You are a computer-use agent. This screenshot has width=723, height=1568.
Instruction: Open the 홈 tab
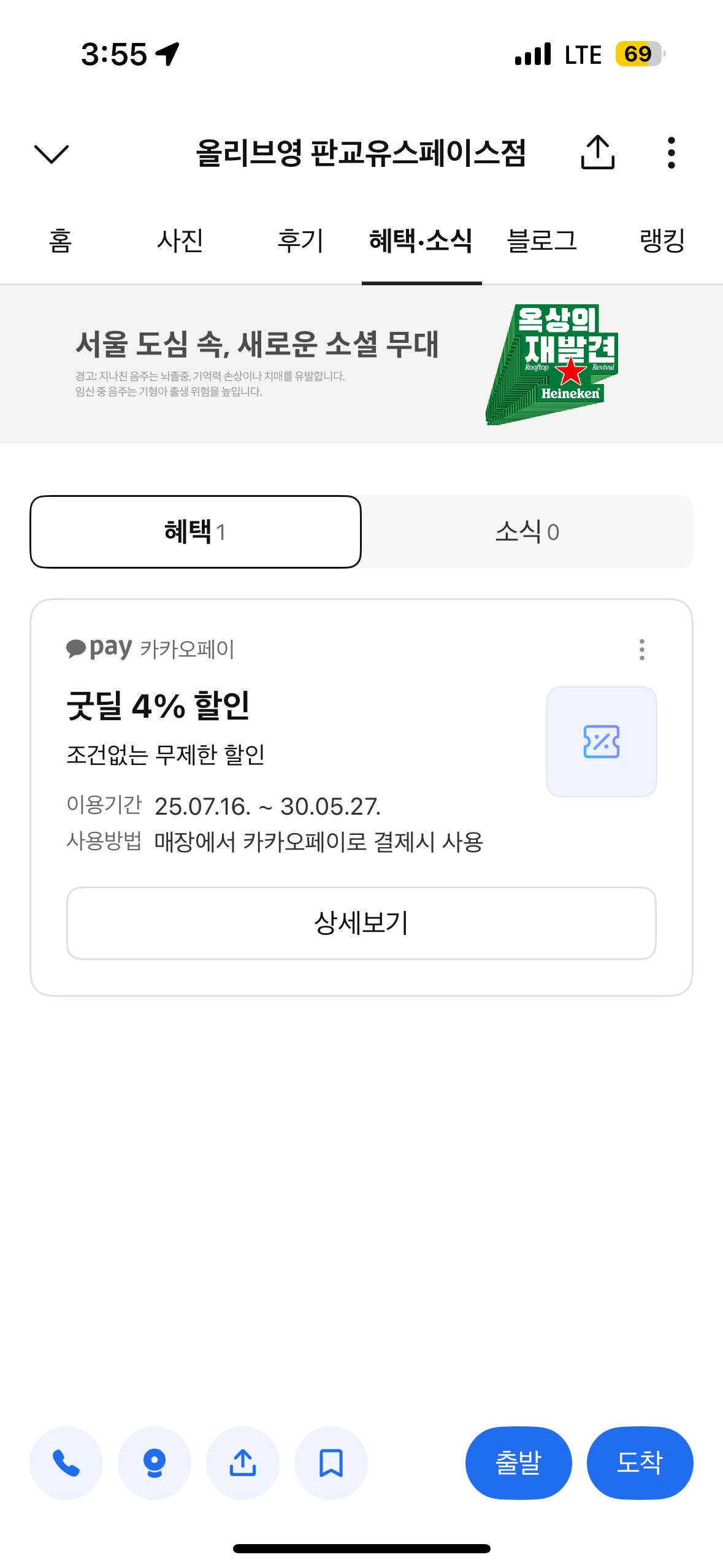(60, 240)
